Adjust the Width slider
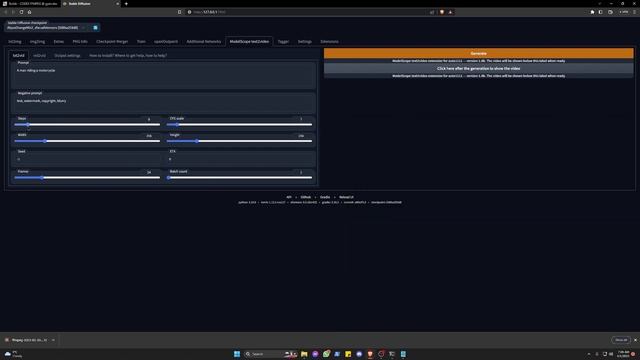Screen dimensions: 640x360 coord(87,141)
